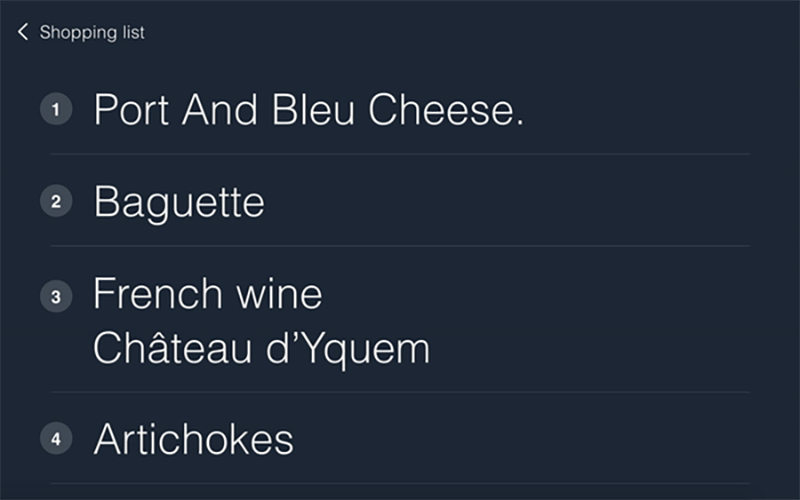Tap the number 3 circle badge
The width and height of the screenshot is (800, 500).
point(56,297)
